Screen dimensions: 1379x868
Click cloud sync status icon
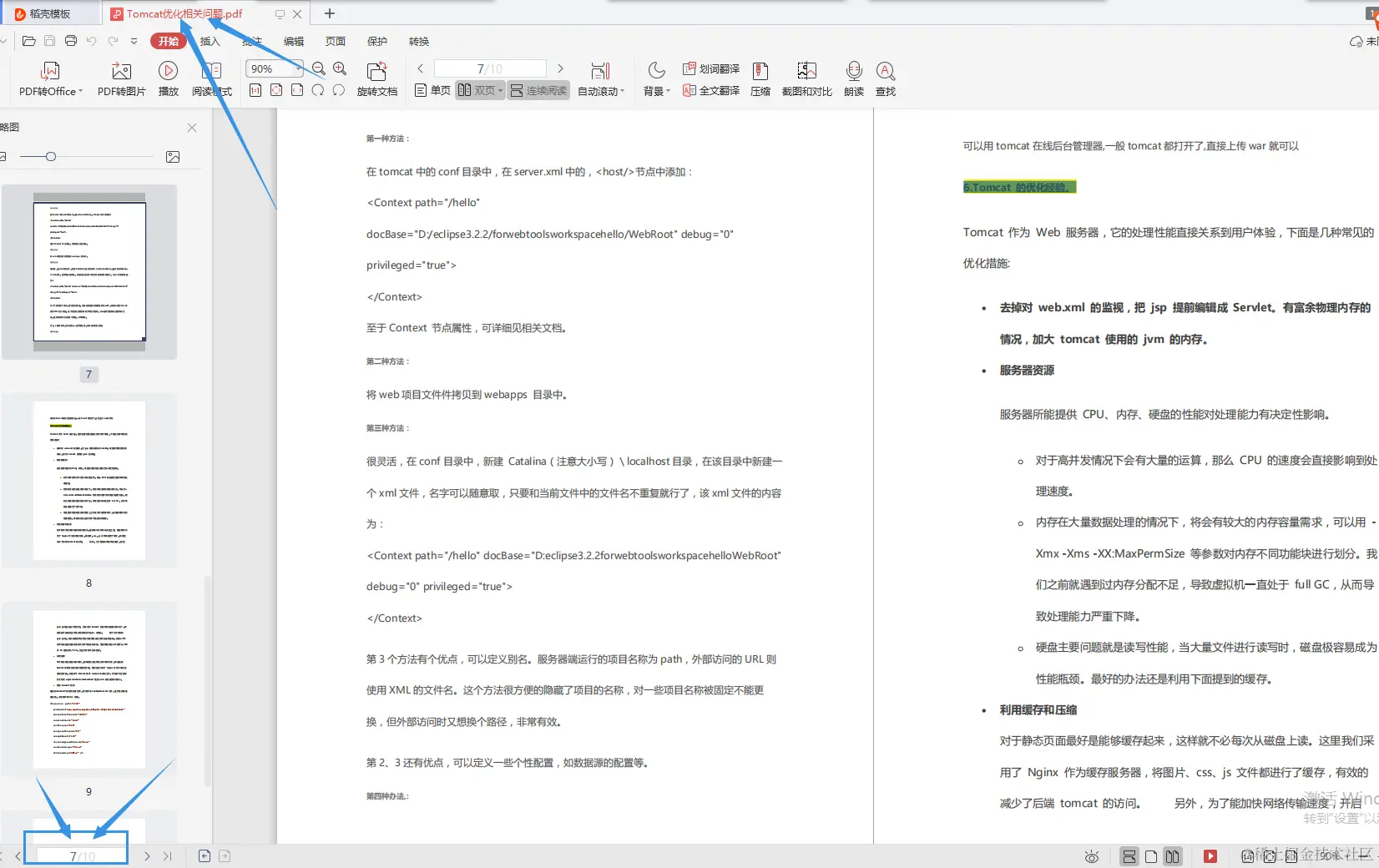pyautogui.click(x=1356, y=41)
